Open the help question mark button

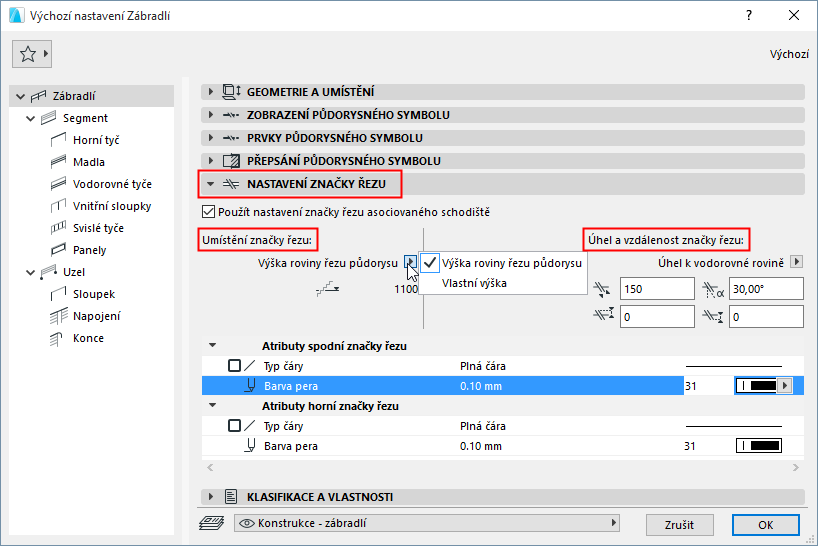(749, 15)
